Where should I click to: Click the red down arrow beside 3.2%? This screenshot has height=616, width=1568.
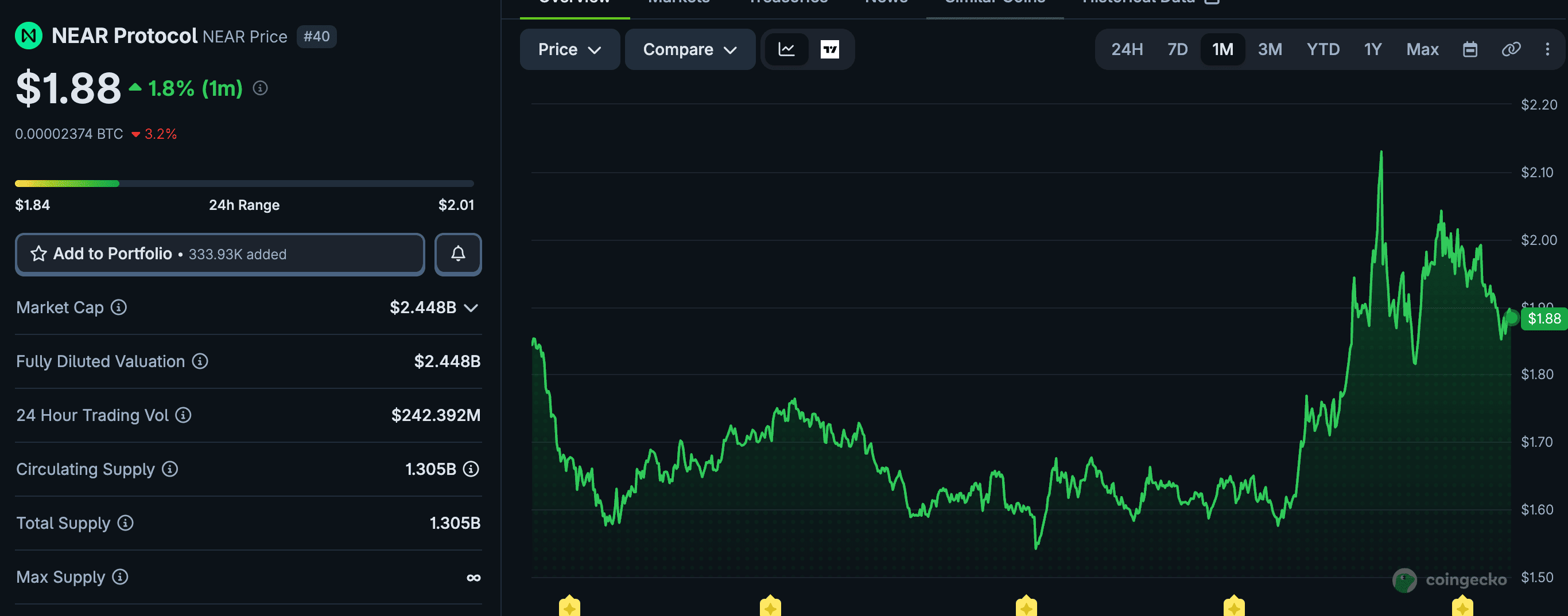click(x=136, y=134)
